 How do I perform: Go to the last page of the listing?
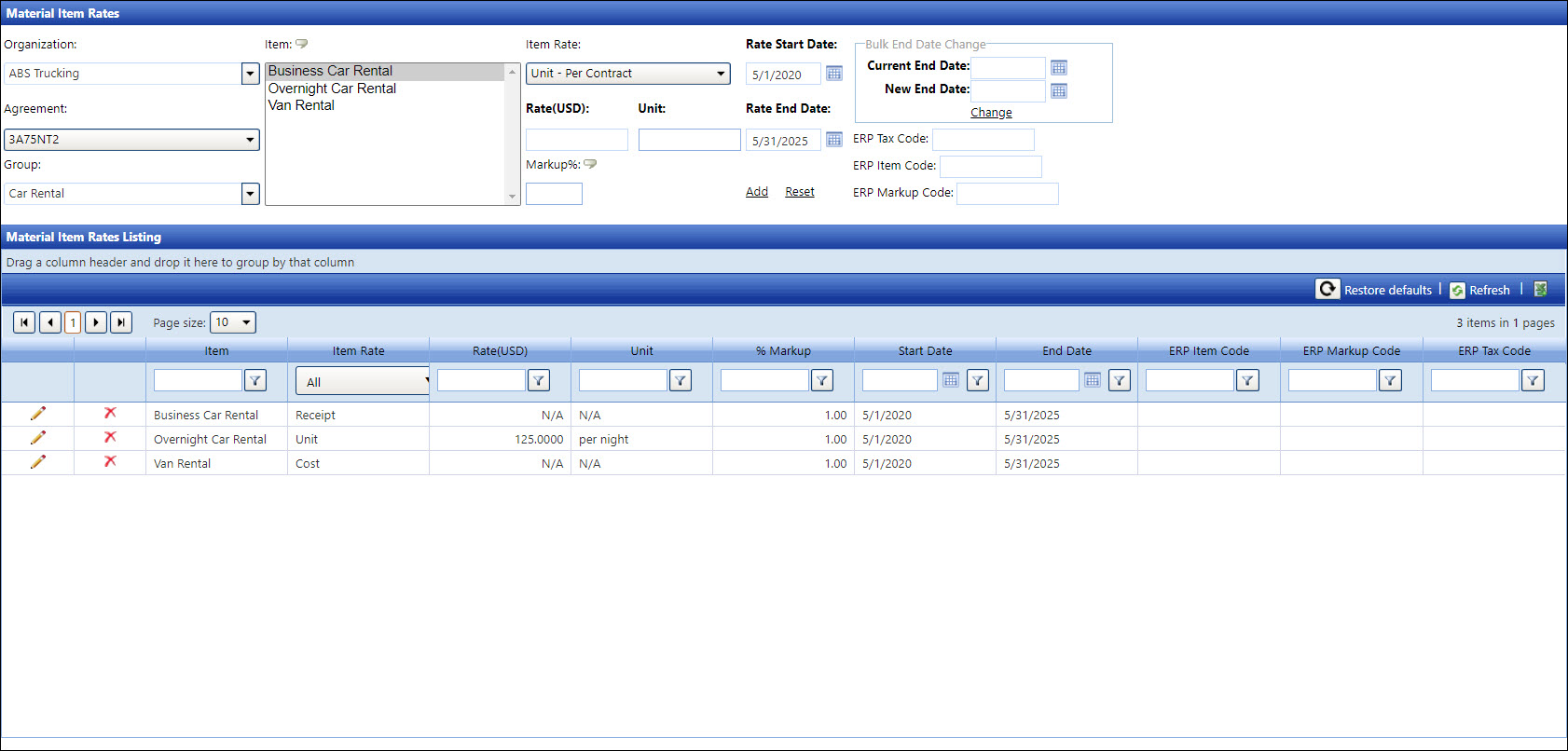(x=121, y=322)
